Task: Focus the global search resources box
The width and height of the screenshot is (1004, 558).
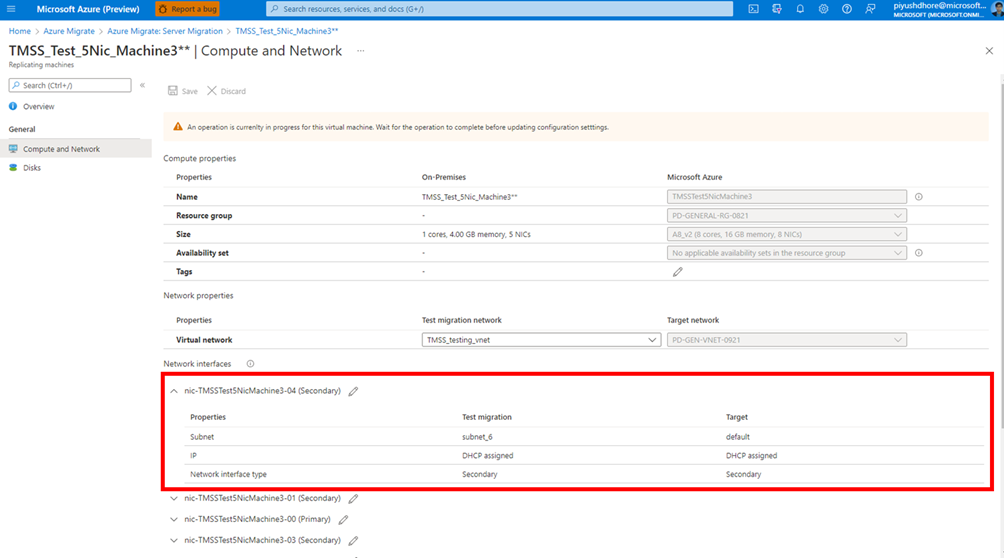Action: point(499,9)
